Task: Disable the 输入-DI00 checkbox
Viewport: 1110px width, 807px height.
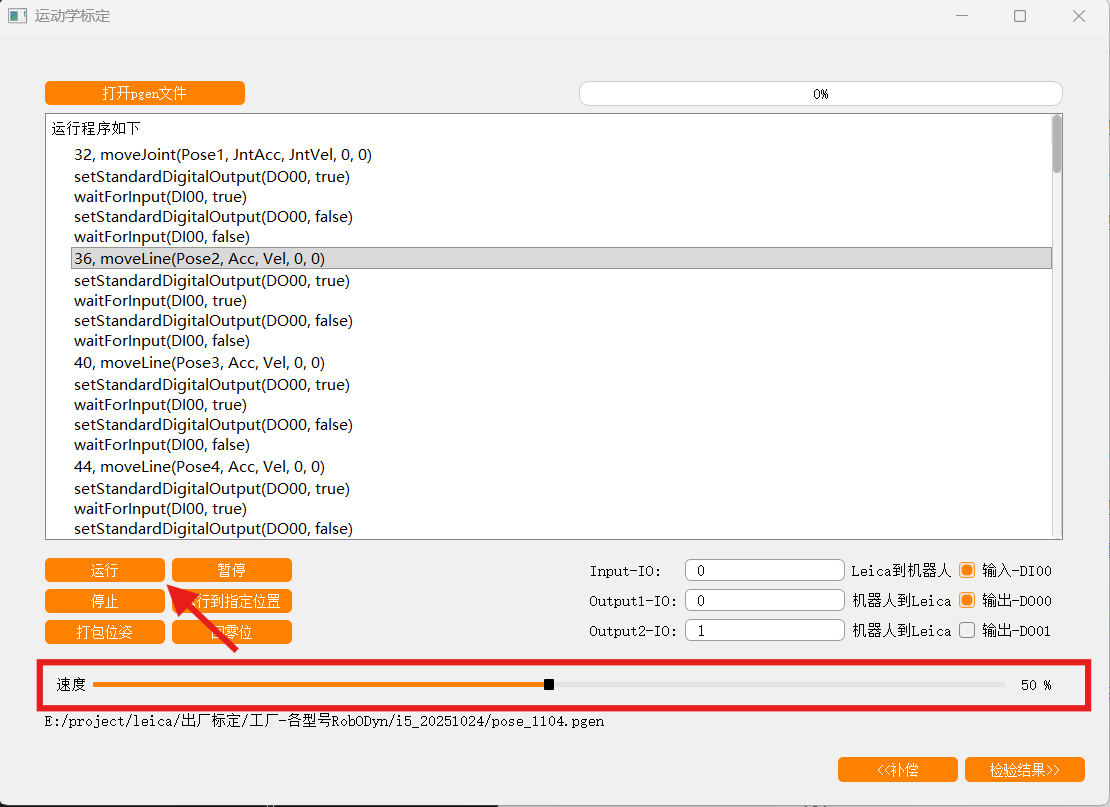Action: point(966,570)
